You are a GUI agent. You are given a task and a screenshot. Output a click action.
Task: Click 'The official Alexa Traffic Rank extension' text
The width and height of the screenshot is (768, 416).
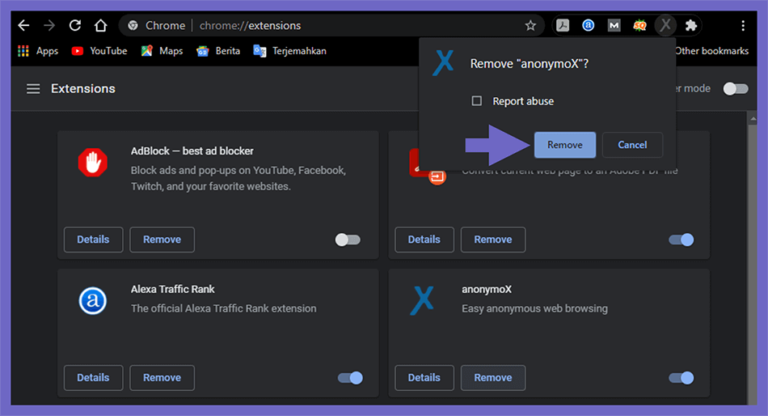pos(224,309)
